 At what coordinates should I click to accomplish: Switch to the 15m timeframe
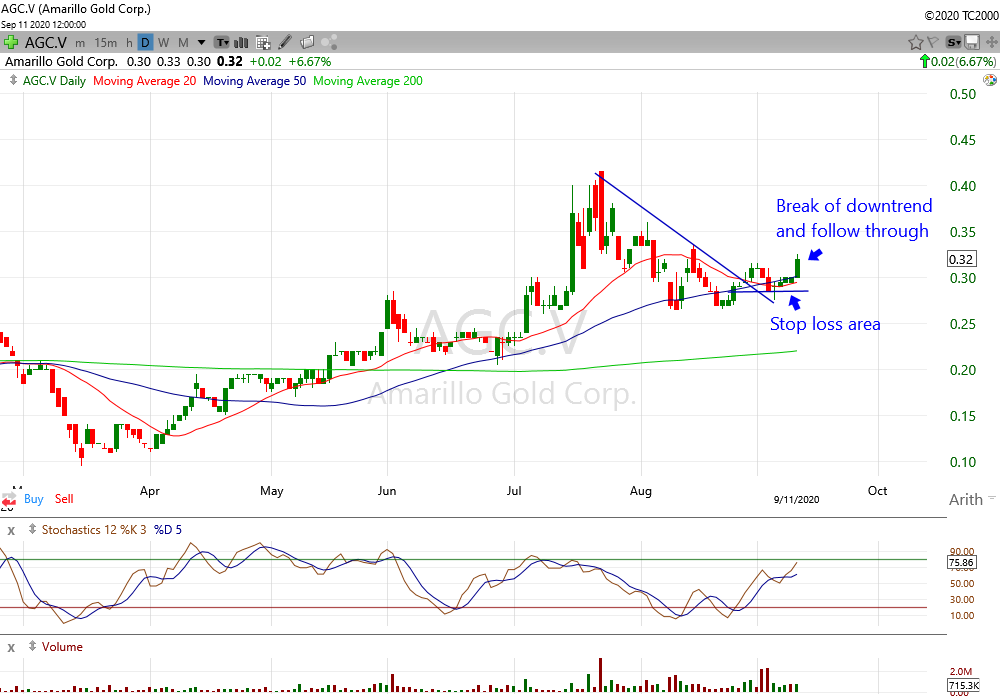106,43
